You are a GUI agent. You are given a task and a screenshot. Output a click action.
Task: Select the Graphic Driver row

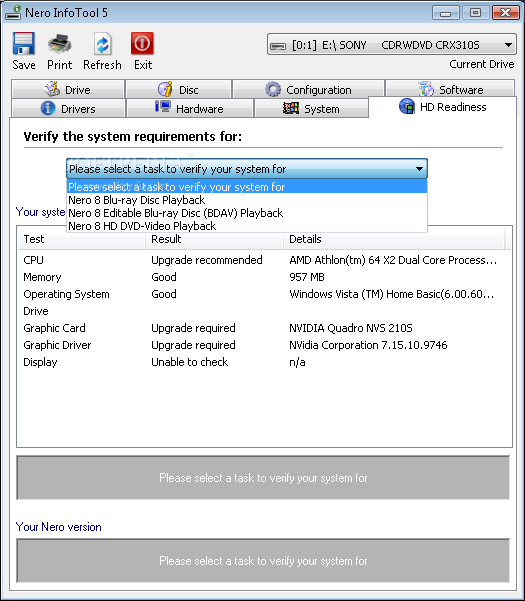264,345
